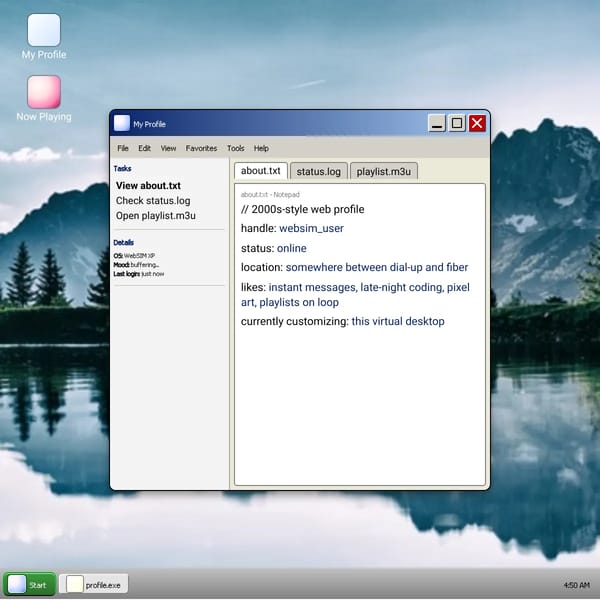
Task: Click the OS: WebSIM XP detail
Action: pos(134,256)
